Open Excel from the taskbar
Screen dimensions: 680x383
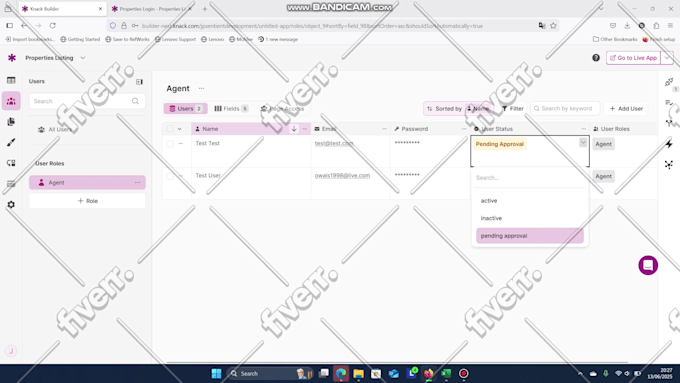(446, 373)
